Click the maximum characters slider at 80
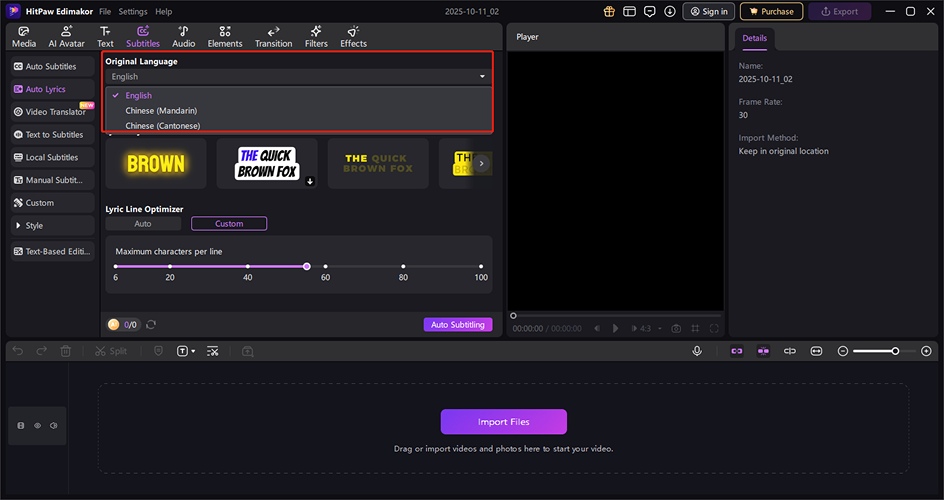 (403, 267)
